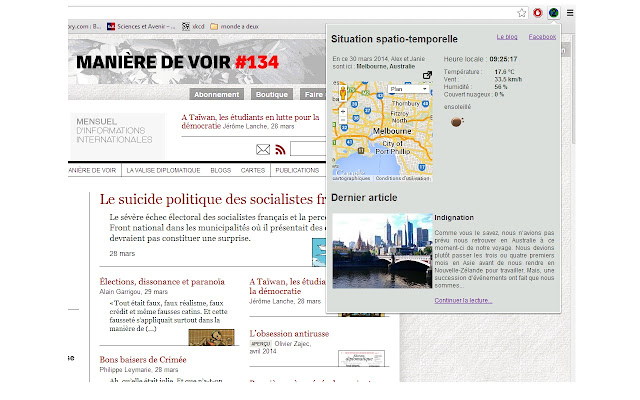This screenshot has height=400, width=640.
Task: Click 'Situation spatio-temporelle' popup title
Action: [x=394, y=39]
